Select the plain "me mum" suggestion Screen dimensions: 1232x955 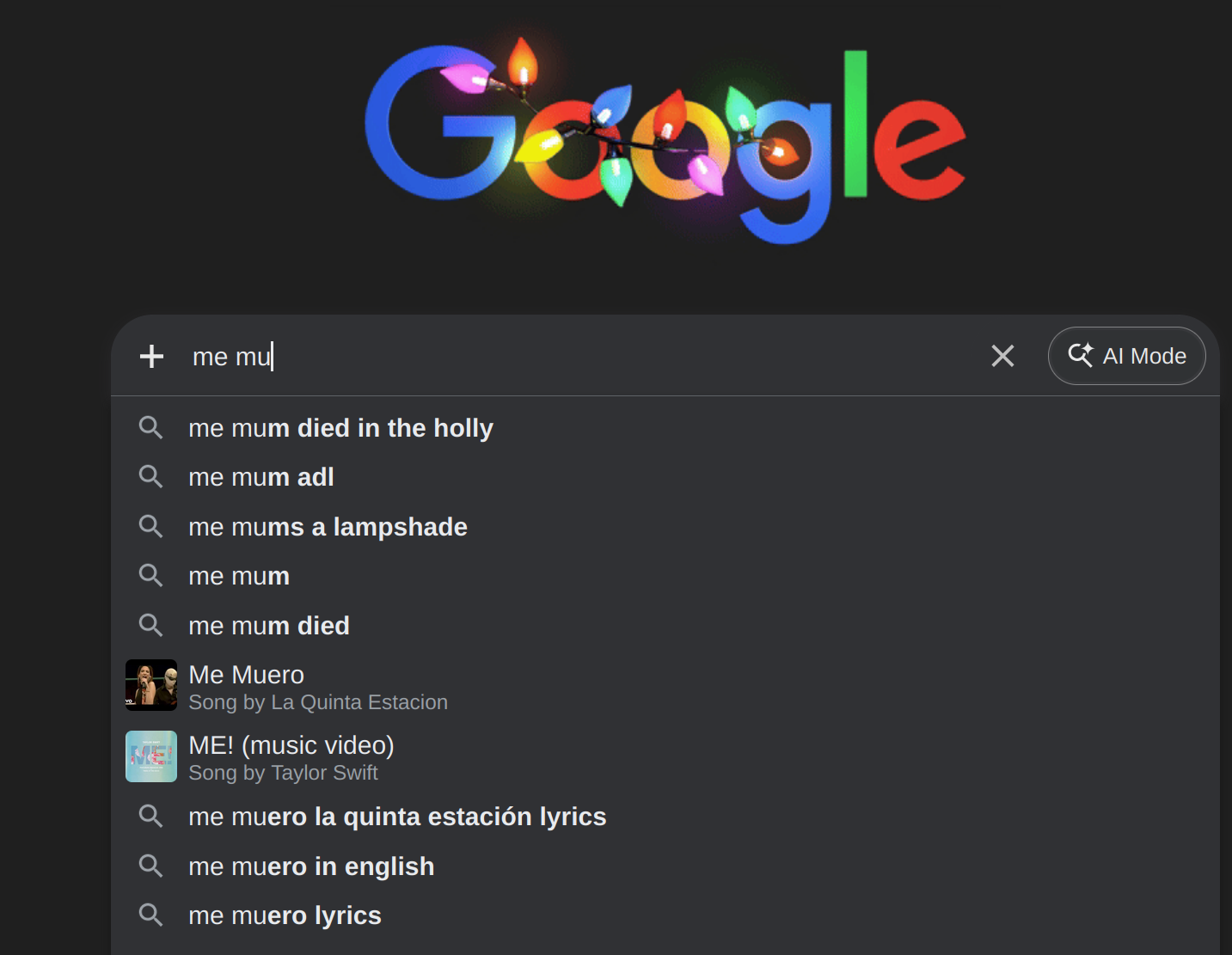pos(239,576)
